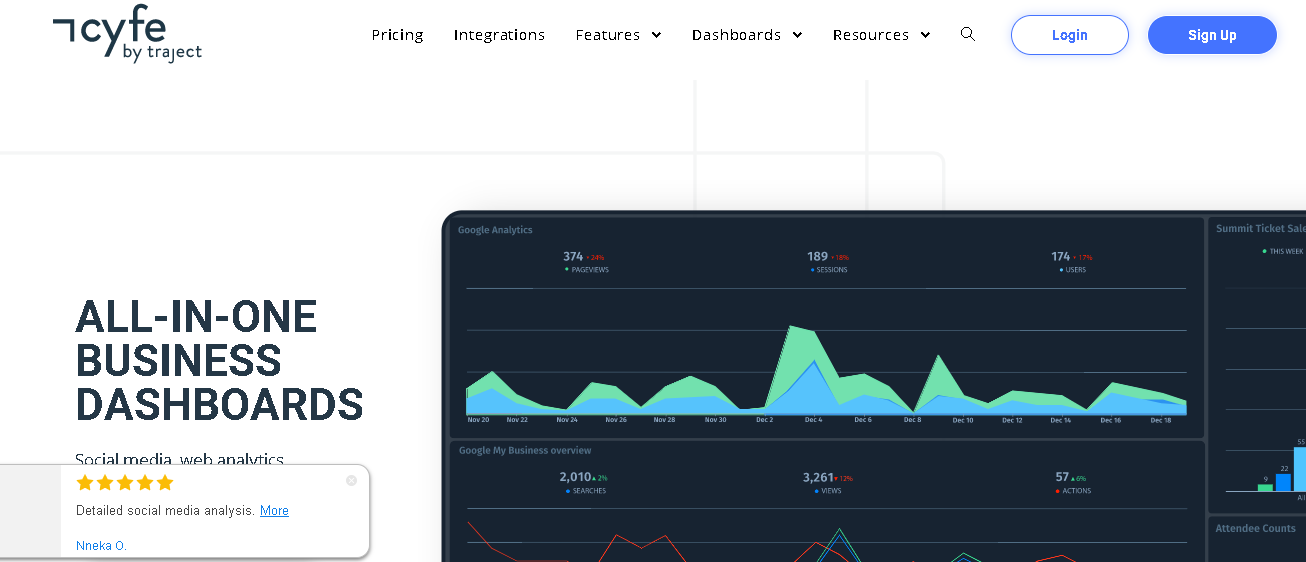Image resolution: width=1306 pixels, height=562 pixels.
Task: Click the Summit Ticket Sales widget title
Action: [x=1260, y=229]
